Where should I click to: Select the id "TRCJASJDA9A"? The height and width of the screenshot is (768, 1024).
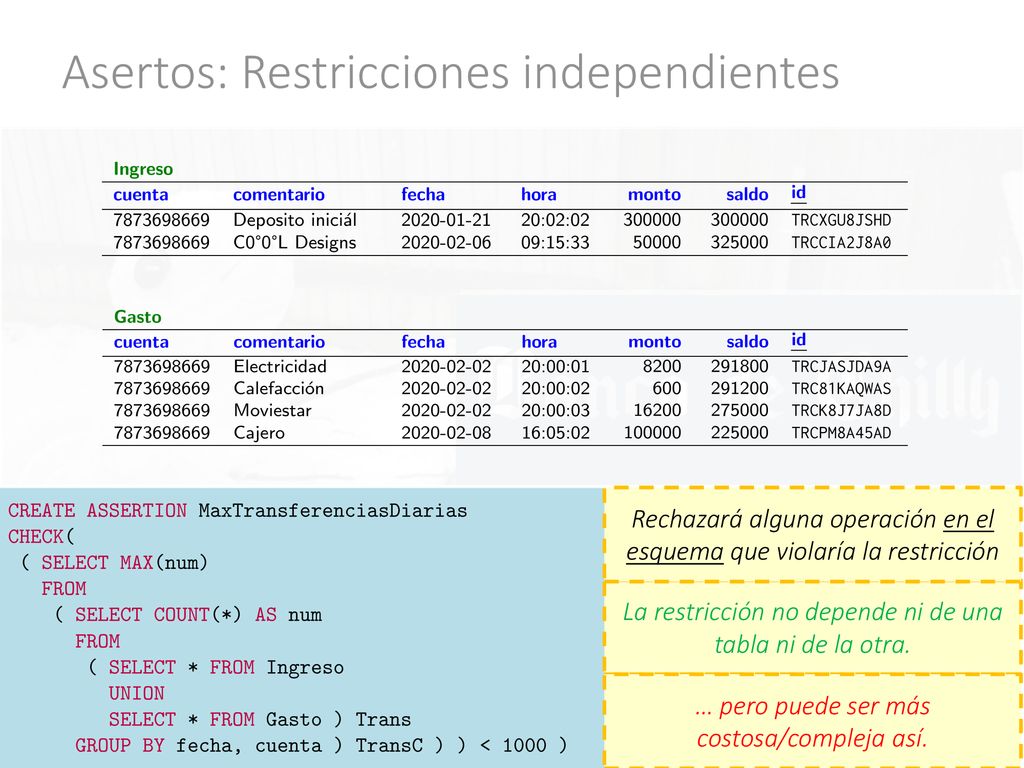841,367
